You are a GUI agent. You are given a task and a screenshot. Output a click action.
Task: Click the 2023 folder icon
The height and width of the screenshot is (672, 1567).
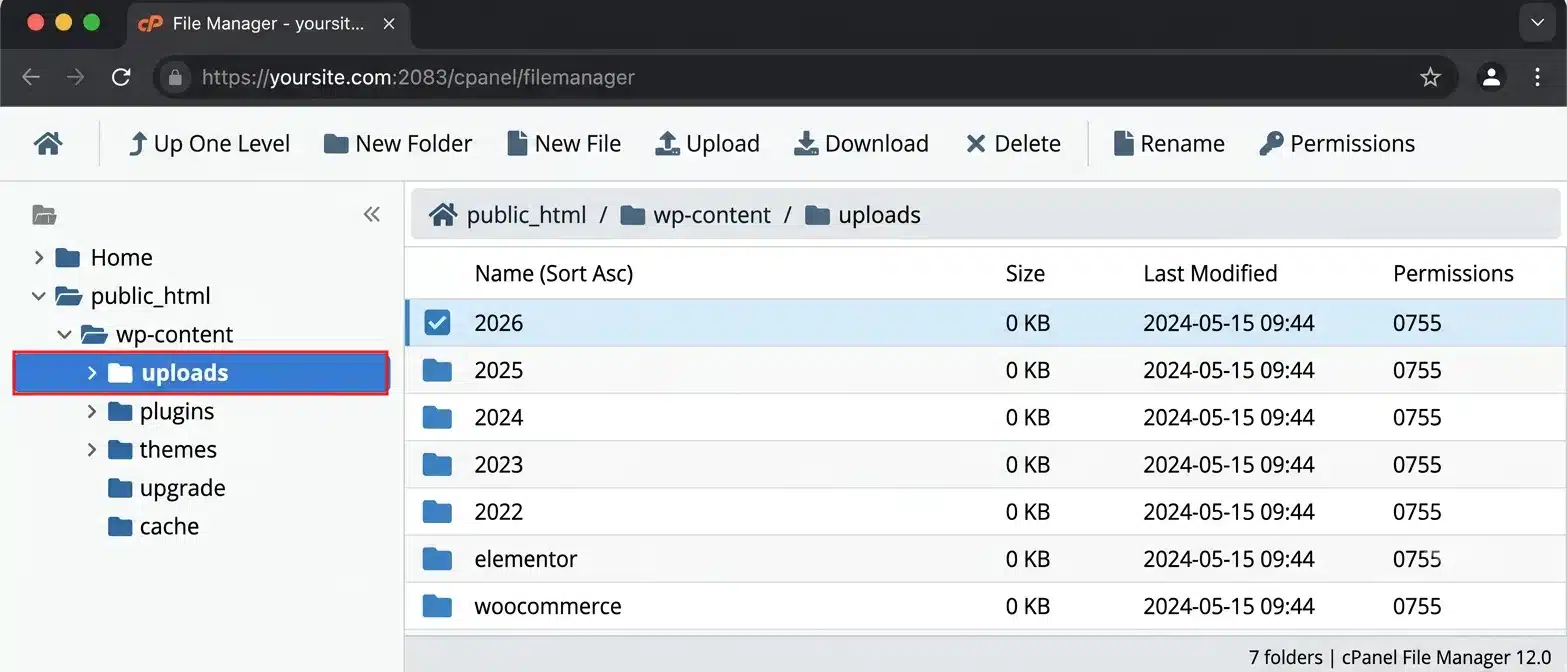click(x=437, y=464)
